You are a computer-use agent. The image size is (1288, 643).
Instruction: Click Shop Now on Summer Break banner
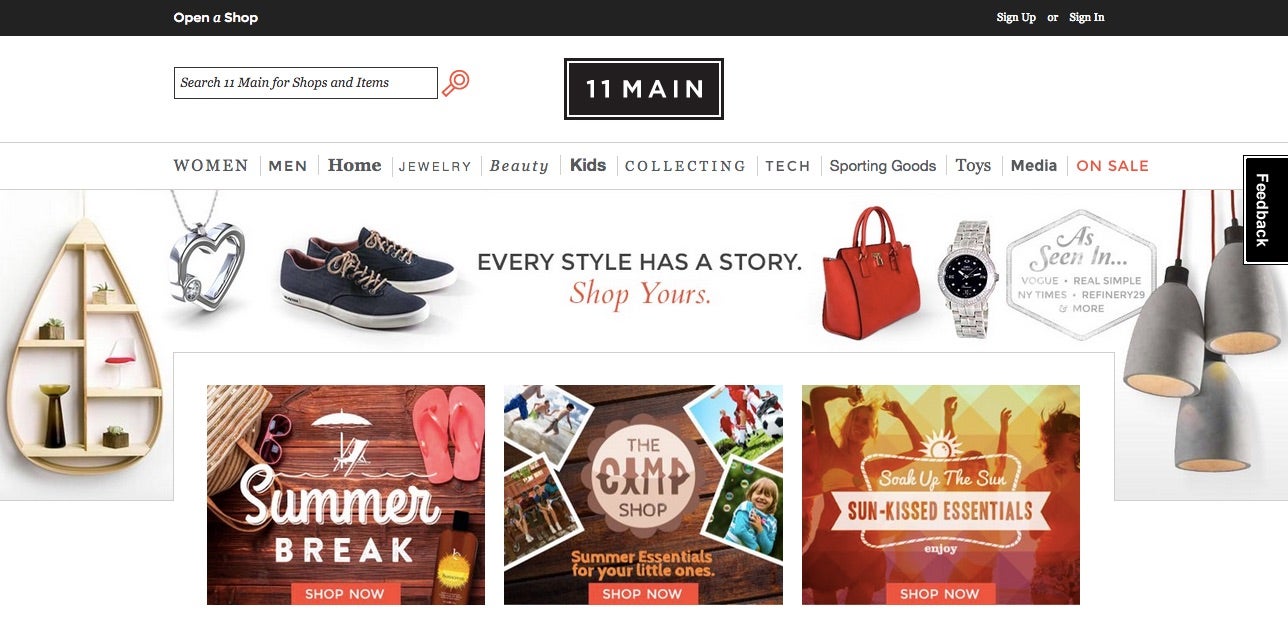[345, 593]
